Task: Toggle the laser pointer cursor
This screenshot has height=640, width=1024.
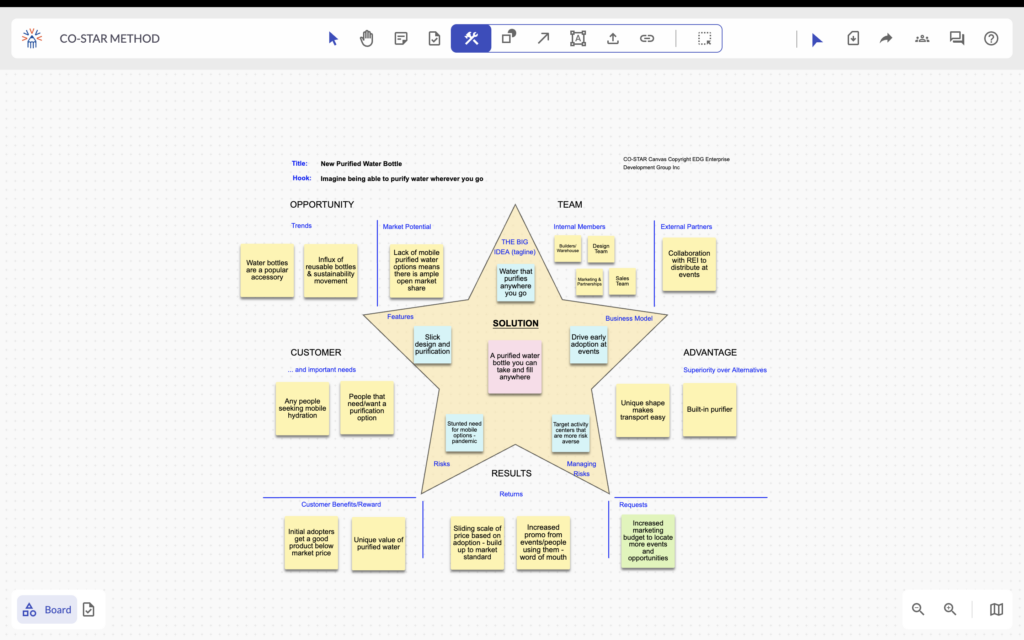Action: pyautogui.click(x=817, y=38)
